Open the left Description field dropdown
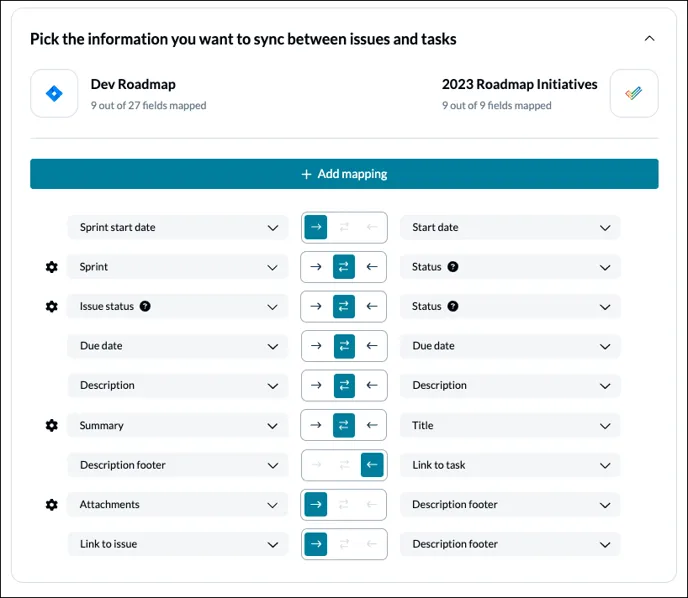This screenshot has width=688, height=598. click(x=178, y=385)
